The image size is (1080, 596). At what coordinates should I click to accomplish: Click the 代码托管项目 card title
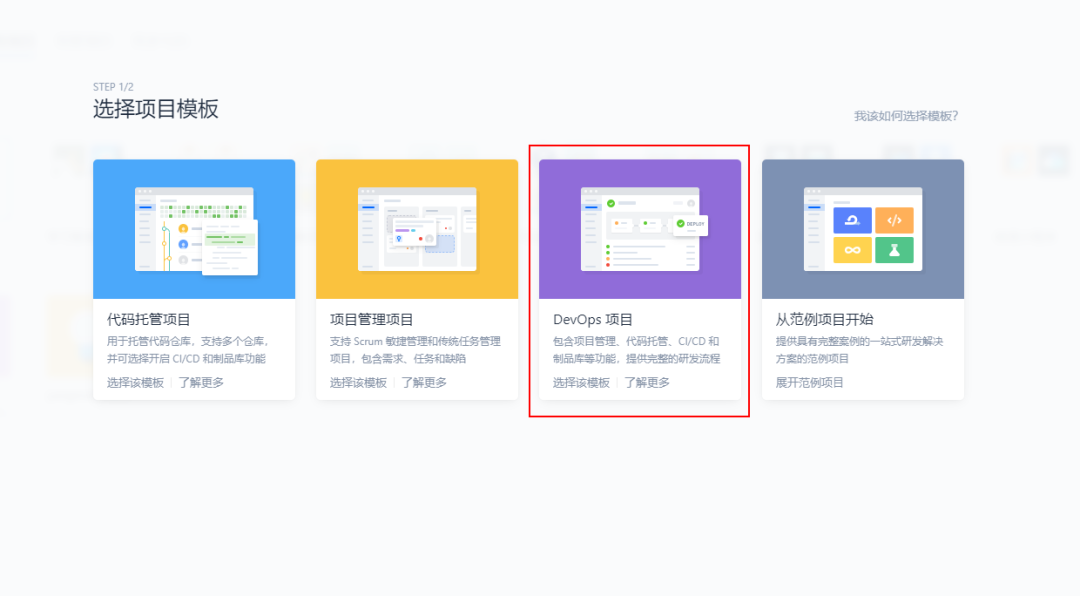pos(149,320)
